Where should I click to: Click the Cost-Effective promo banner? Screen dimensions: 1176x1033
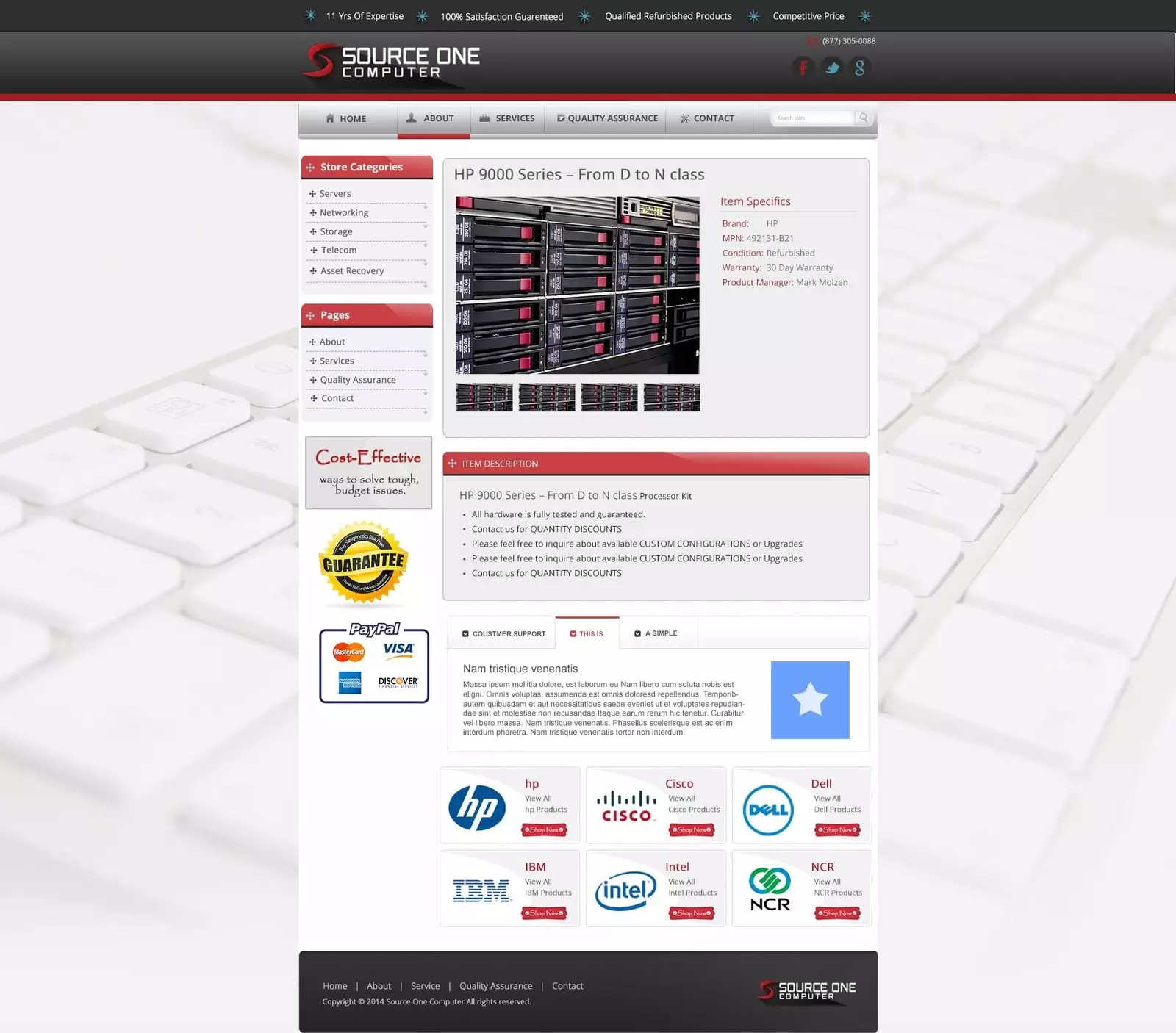[368, 472]
